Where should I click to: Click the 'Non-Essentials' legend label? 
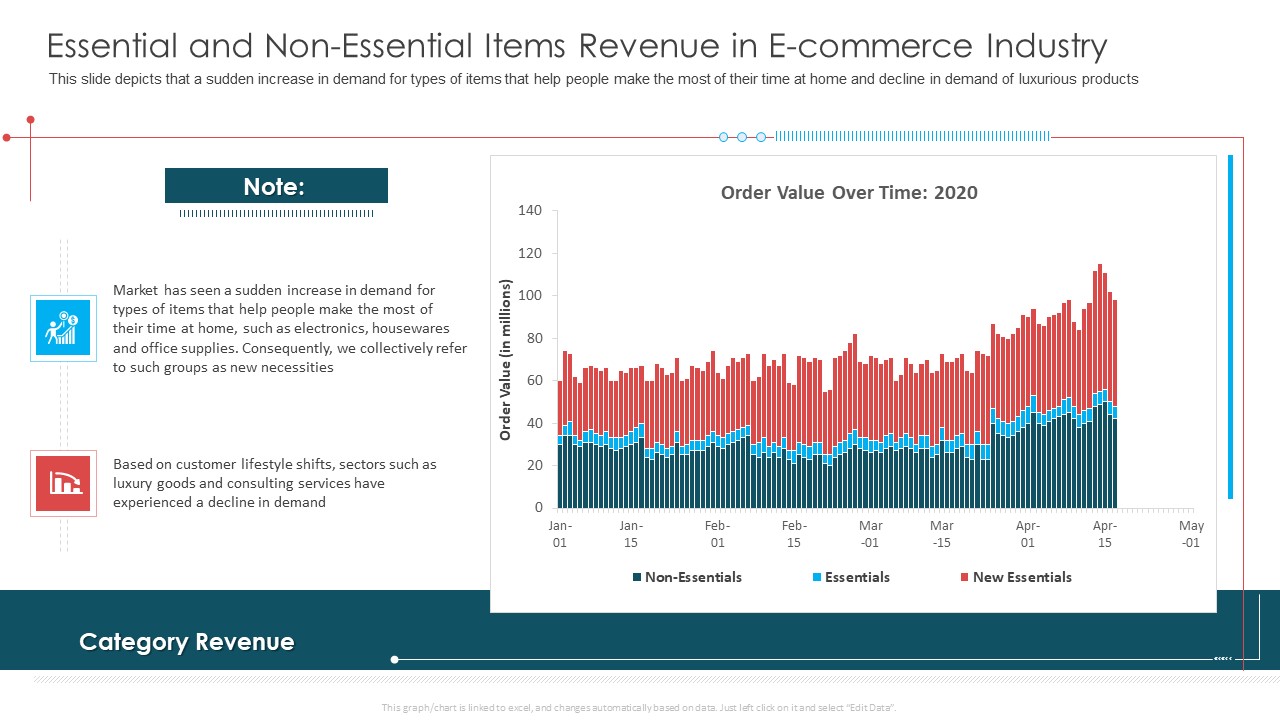click(x=693, y=577)
